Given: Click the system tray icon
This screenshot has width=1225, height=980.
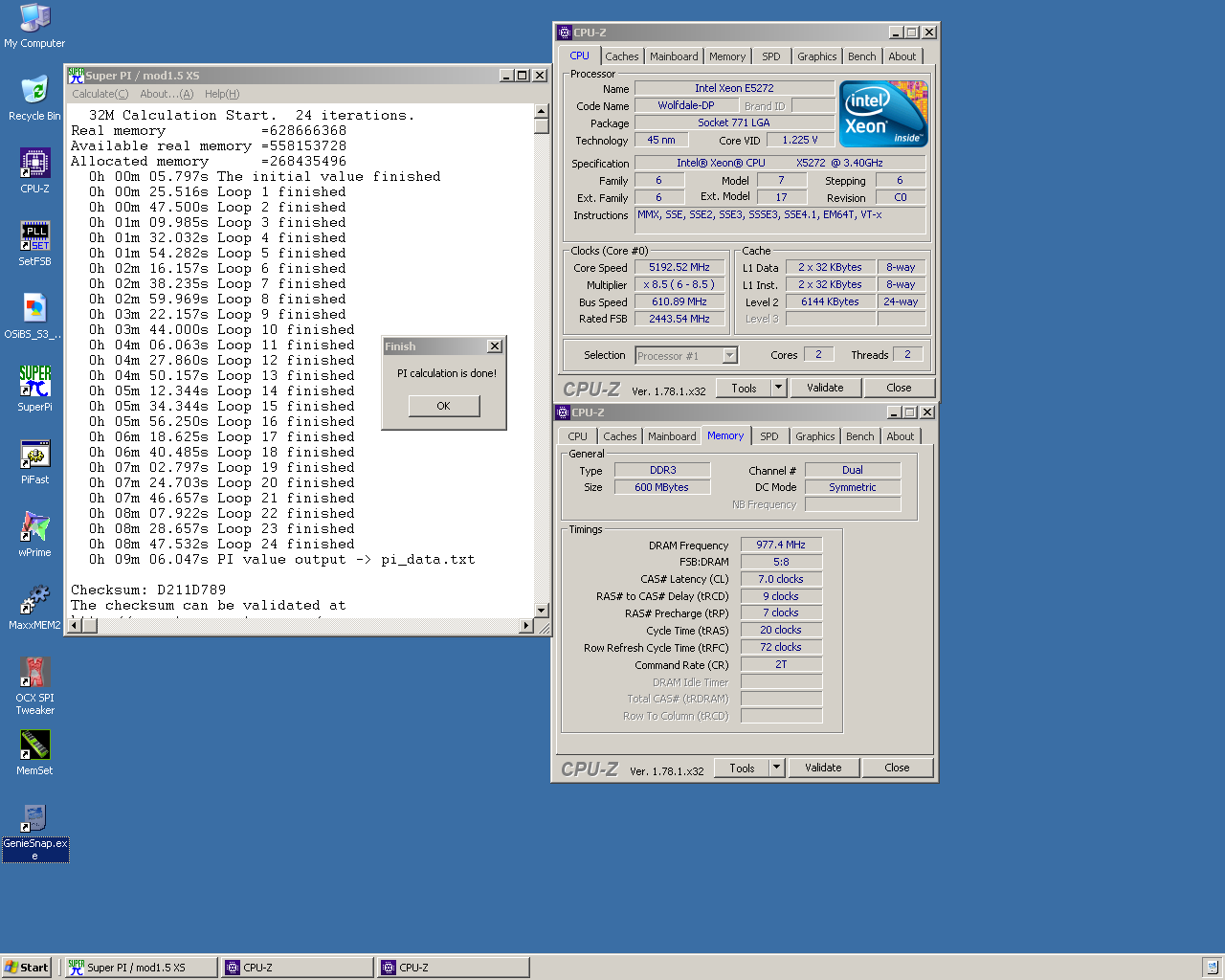Looking at the screenshot, I should (1212, 967).
